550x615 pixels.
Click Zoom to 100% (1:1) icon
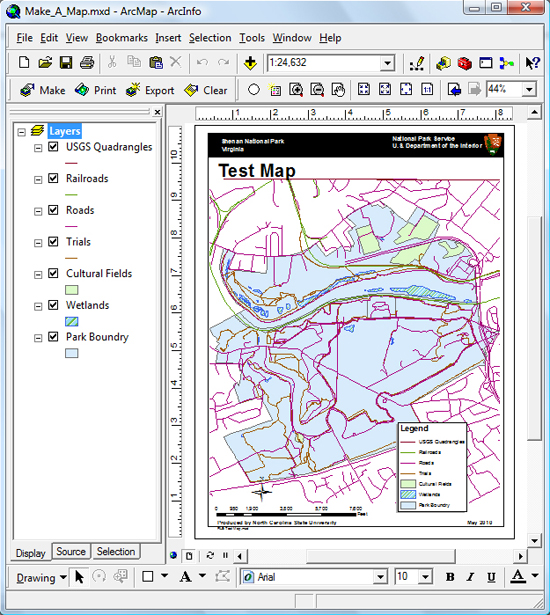pos(427,89)
